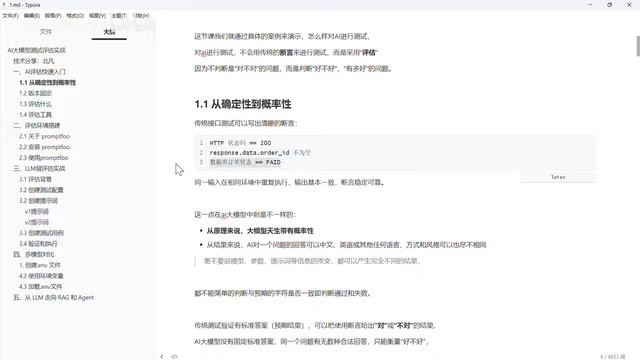Go to 2.2 安装 promptfoo

tap(44, 147)
